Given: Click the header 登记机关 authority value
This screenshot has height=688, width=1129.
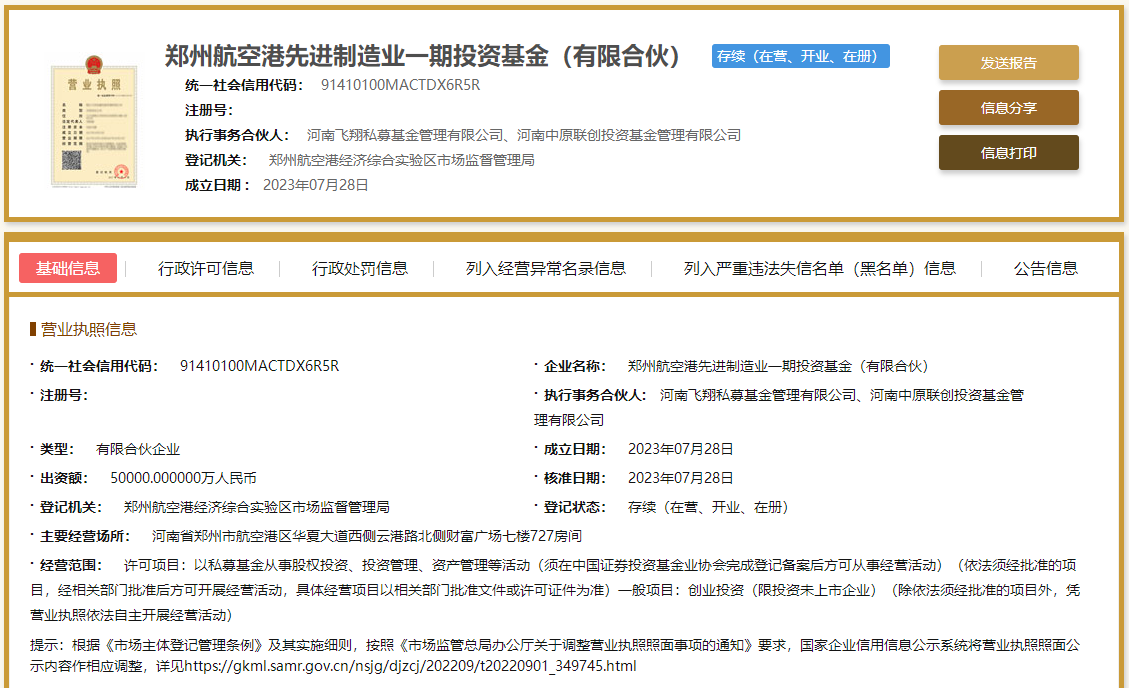Looking at the screenshot, I should click(401, 160).
